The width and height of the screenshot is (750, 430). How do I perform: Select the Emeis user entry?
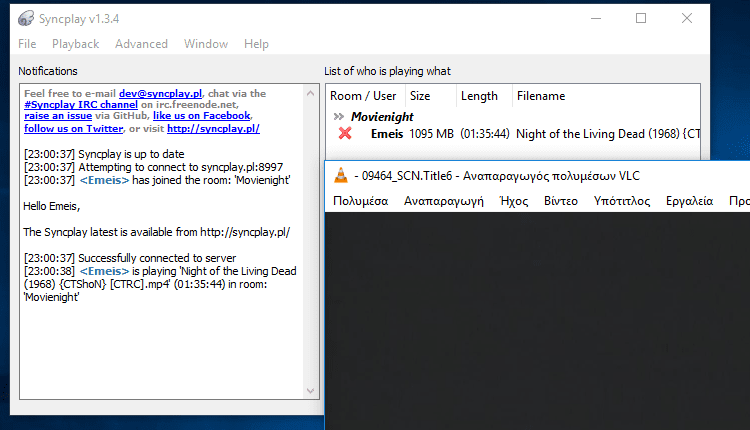[x=387, y=134]
